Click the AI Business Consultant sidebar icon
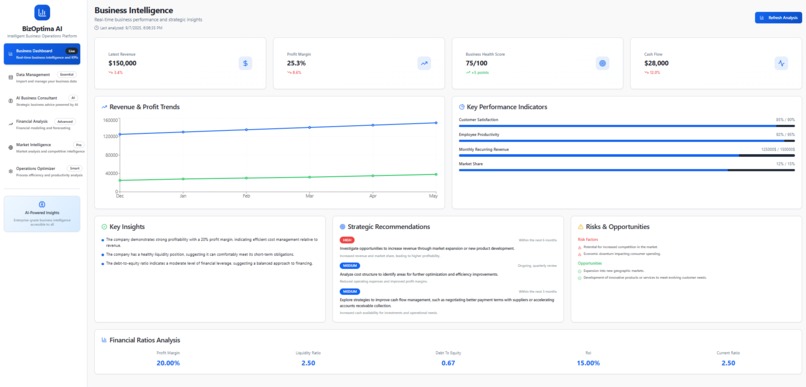This screenshot has width=806, height=387. 11,101
